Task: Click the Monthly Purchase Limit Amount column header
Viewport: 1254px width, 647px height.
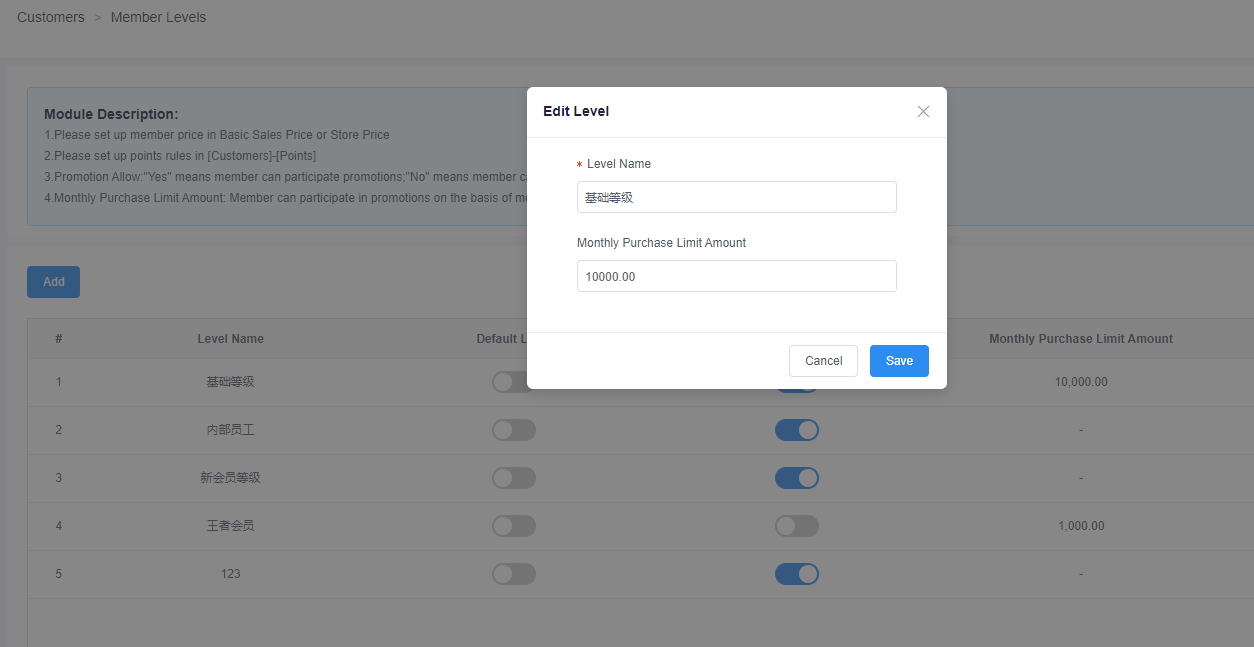Action: pyautogui.click(x=1081, y=339)
